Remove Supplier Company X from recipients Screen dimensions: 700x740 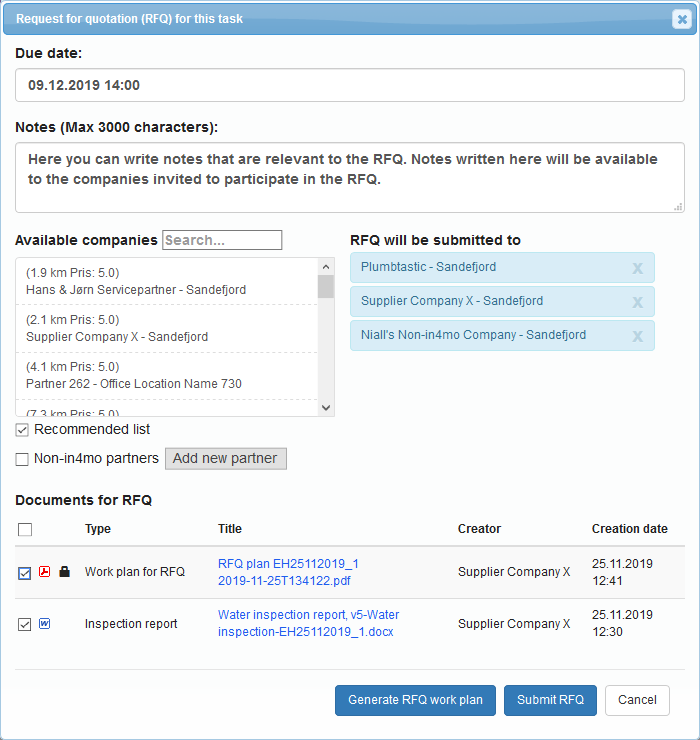(x=637, y=302)
